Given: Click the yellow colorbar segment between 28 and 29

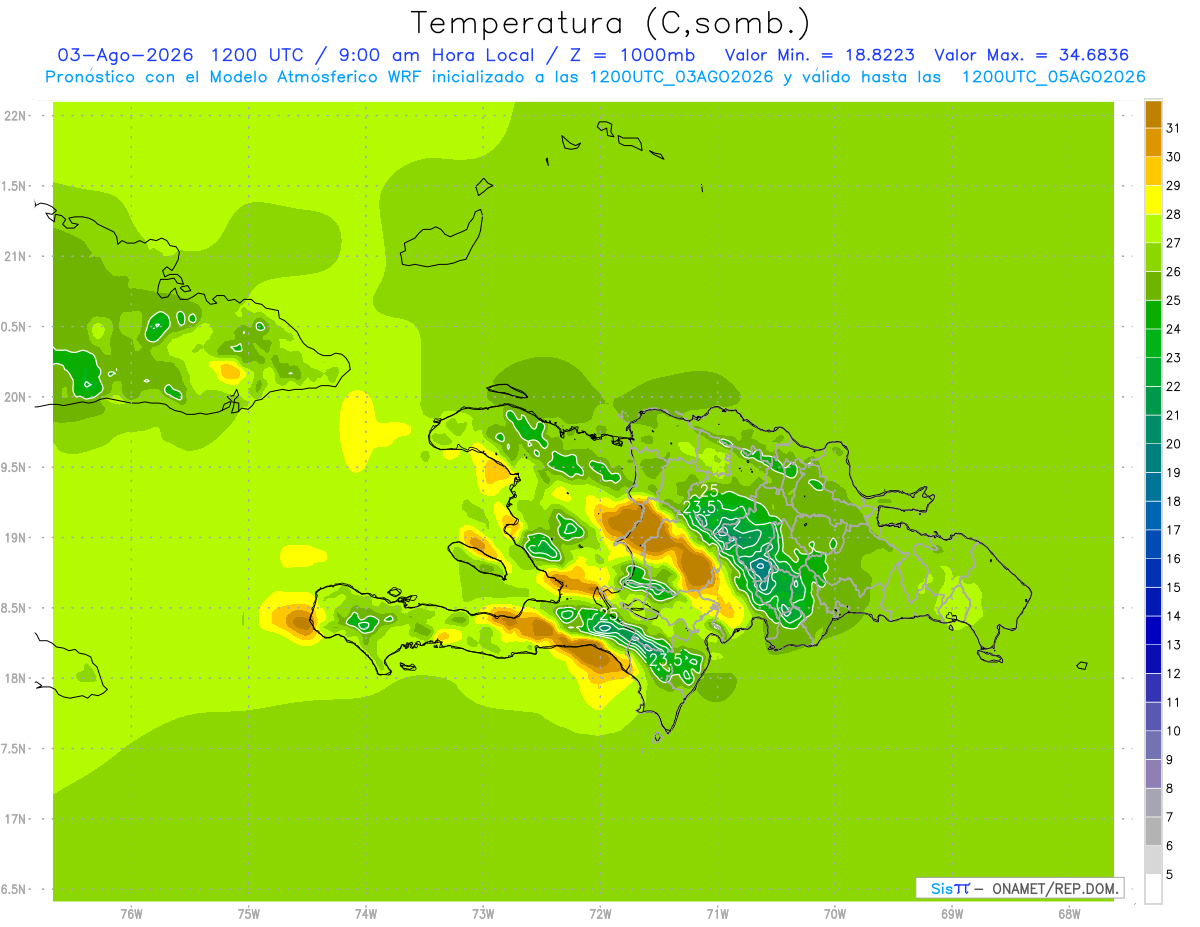Looking at the screenshot, I should point(1153,200).
